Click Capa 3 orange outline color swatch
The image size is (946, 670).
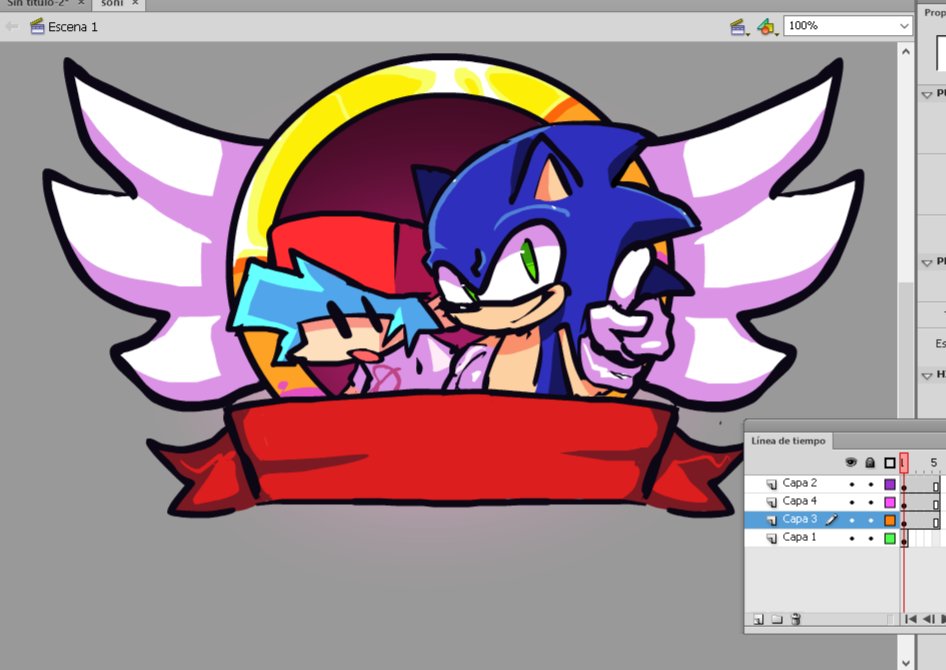[890, 520]
